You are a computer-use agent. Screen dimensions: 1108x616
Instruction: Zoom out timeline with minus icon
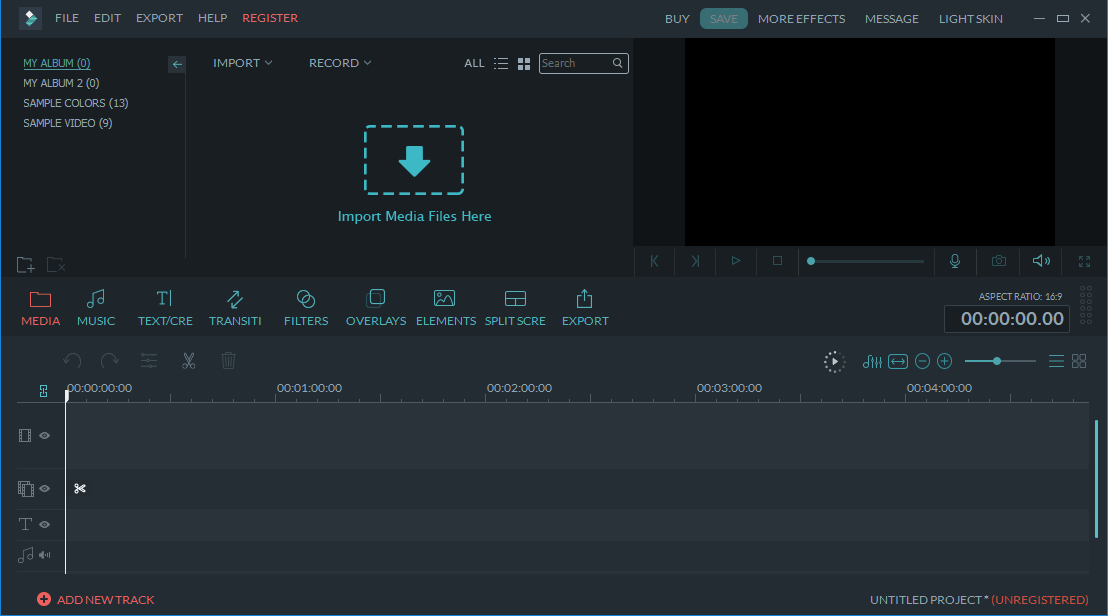[x=922, y=362]
